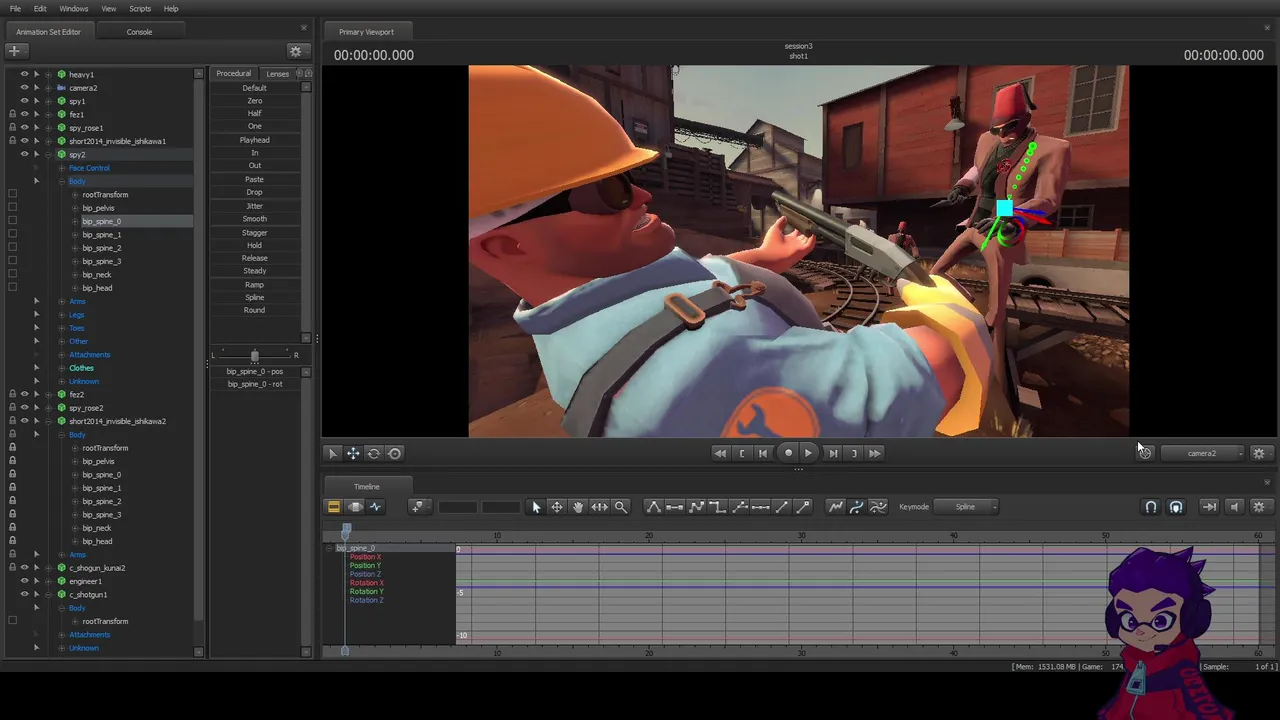Open the Windows menu
This screenshot has height=720, width=1280.
74,9
